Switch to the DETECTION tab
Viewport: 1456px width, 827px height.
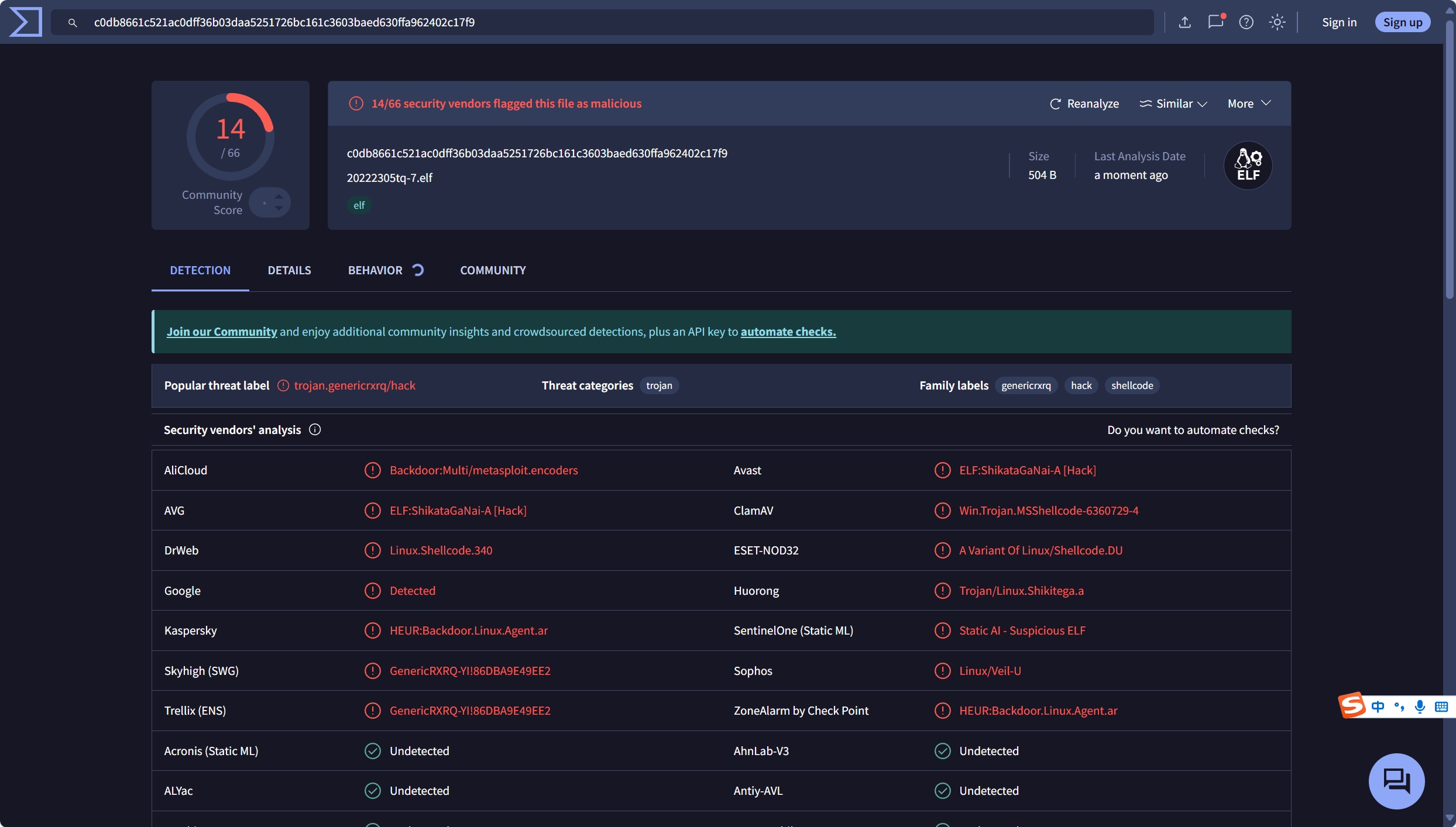200,270
